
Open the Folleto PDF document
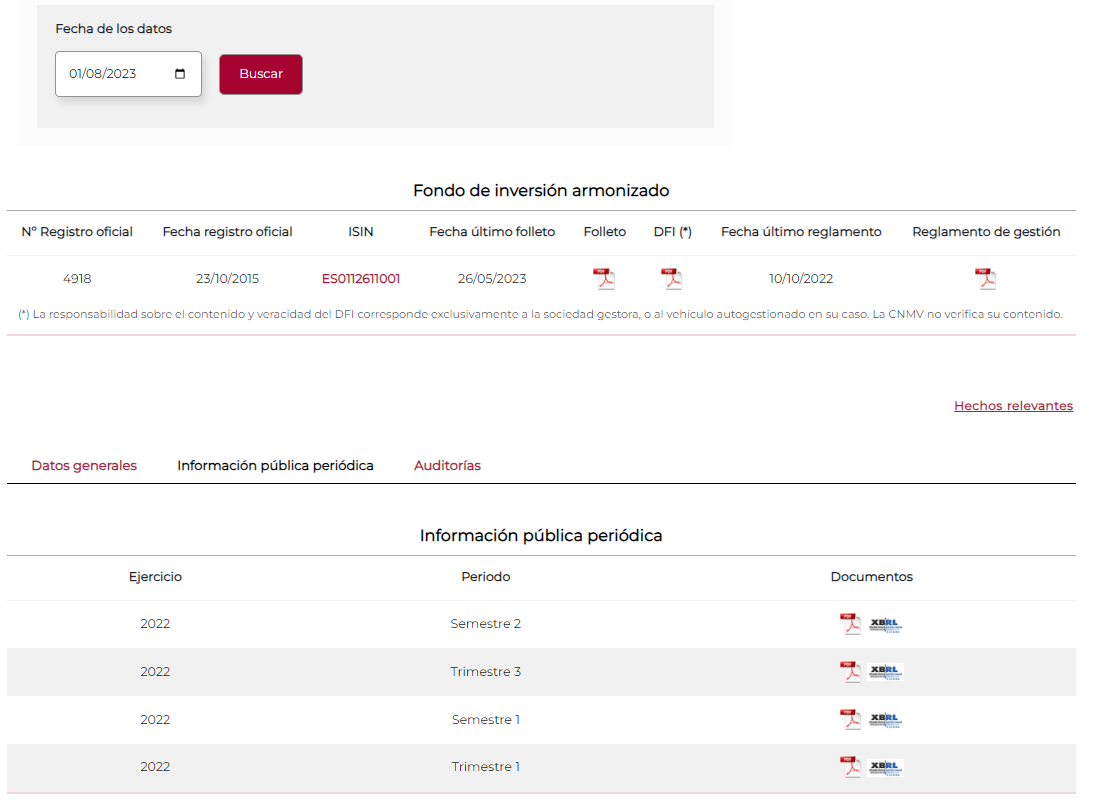[x=604, y=279]
